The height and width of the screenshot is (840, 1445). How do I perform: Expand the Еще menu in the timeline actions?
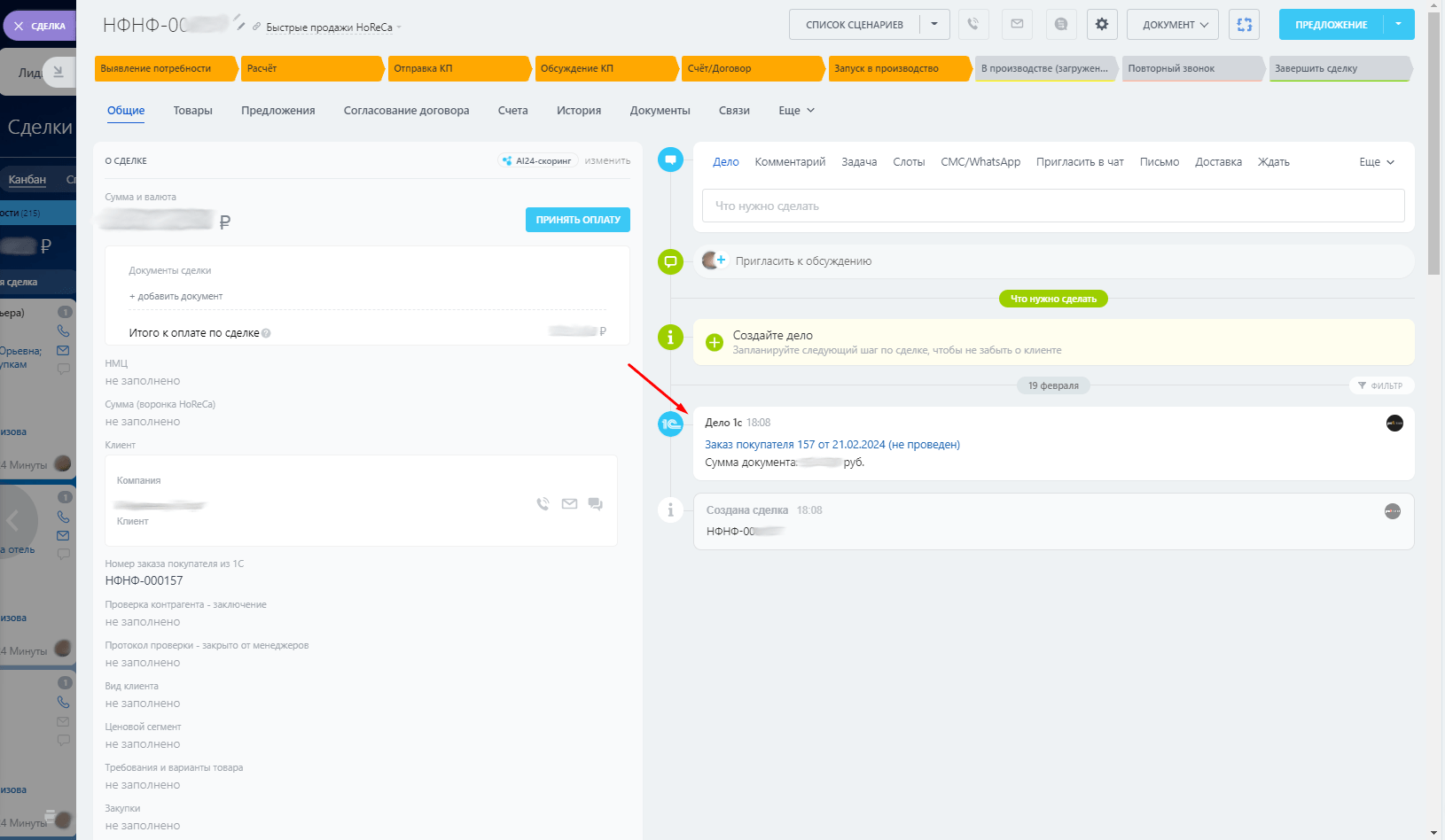coord(1377,162)
